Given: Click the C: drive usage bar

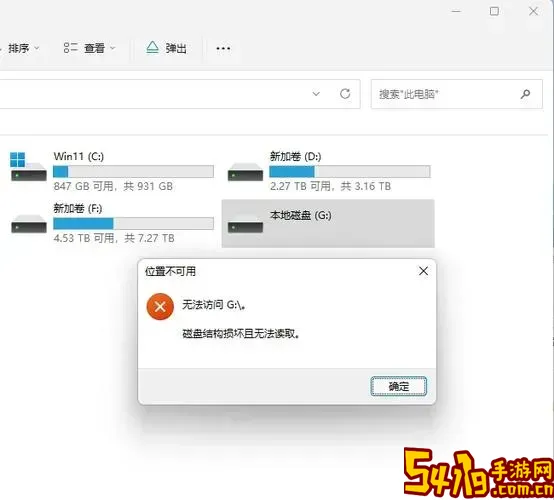Looking at the screenshot, I should [x=133, y=171].
